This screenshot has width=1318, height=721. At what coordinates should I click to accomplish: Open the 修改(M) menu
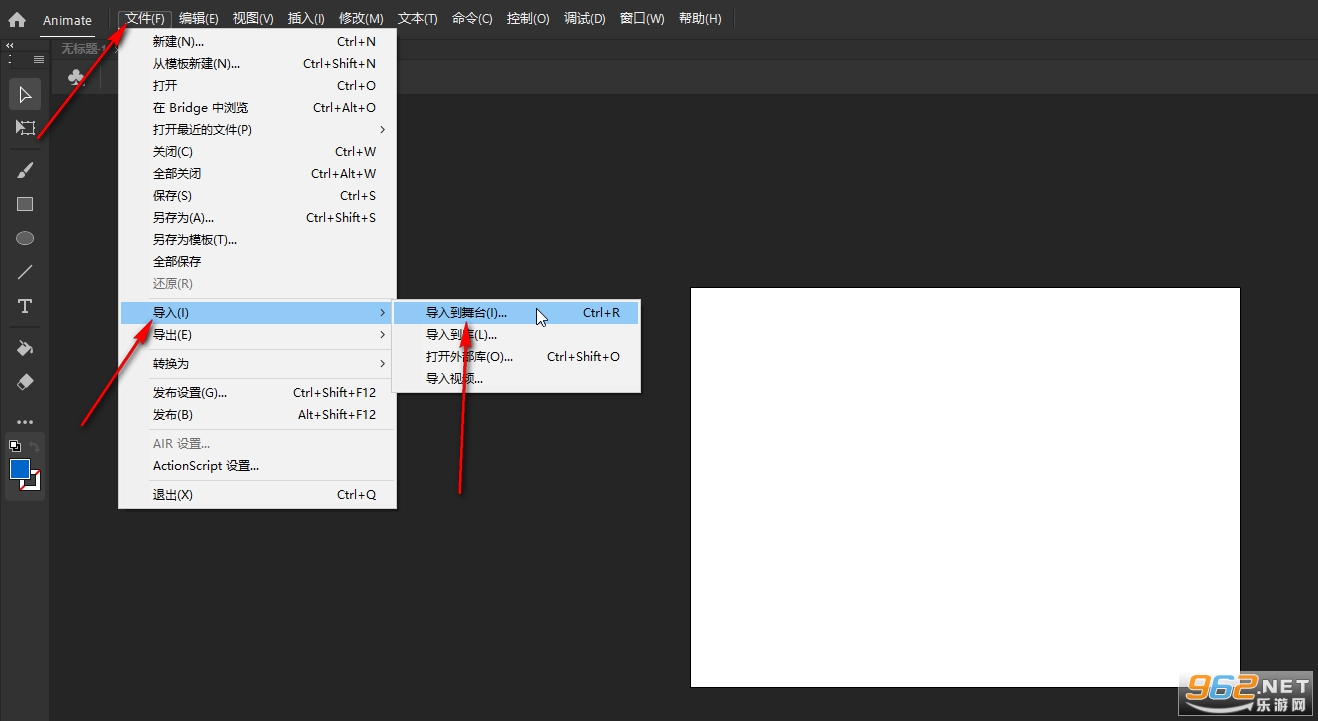pyautogui.click(x=360, y=19)
